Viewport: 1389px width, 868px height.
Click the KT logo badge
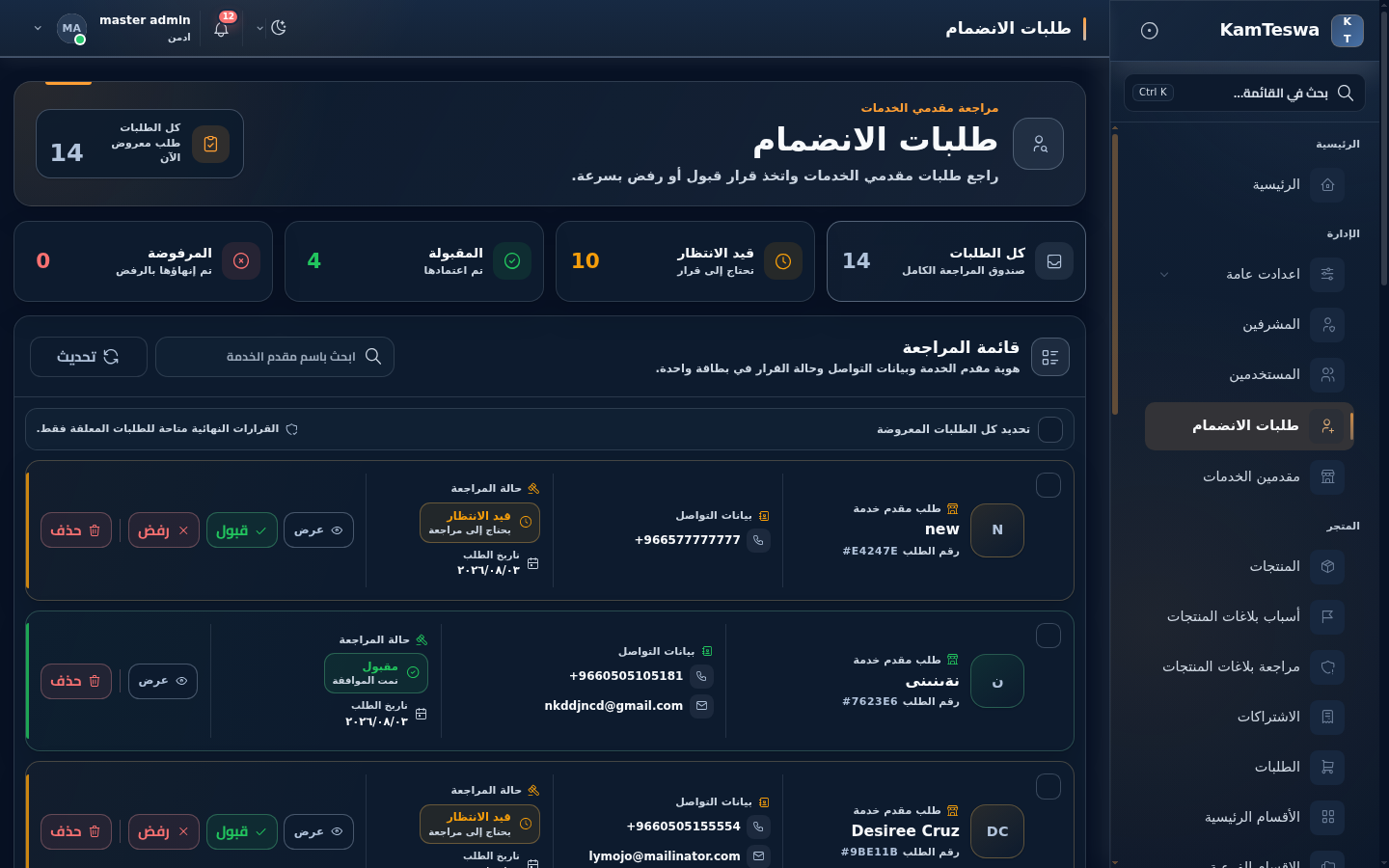[1348, 30]
